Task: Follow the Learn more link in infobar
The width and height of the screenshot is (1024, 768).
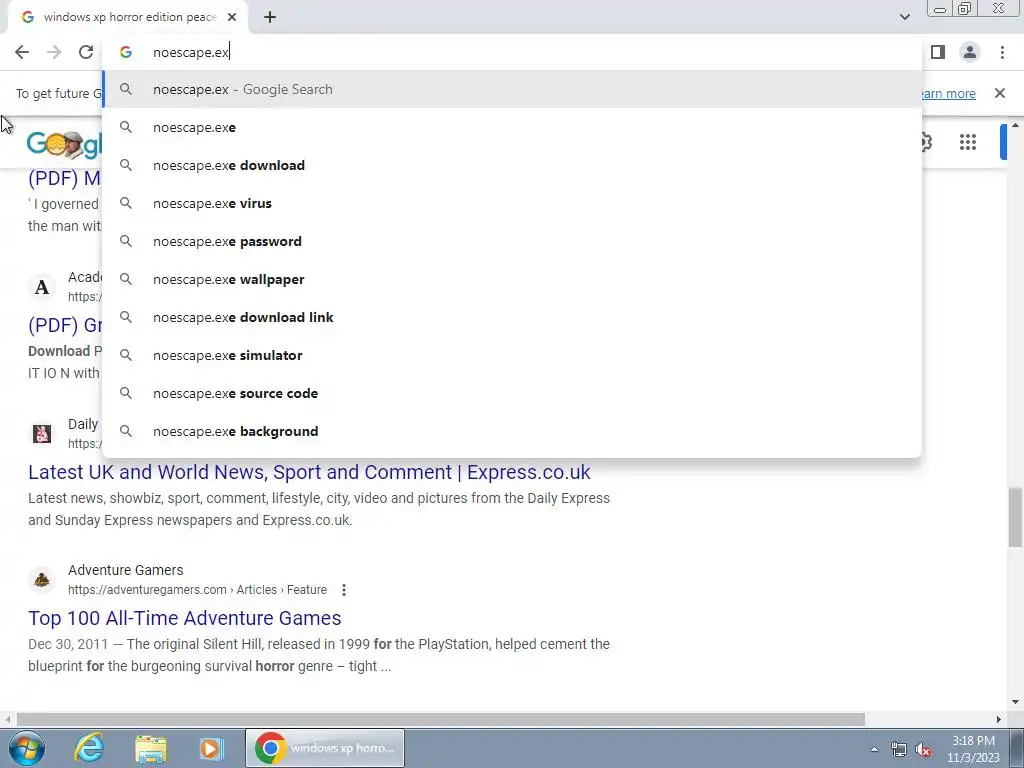Action: pos(948,93)
